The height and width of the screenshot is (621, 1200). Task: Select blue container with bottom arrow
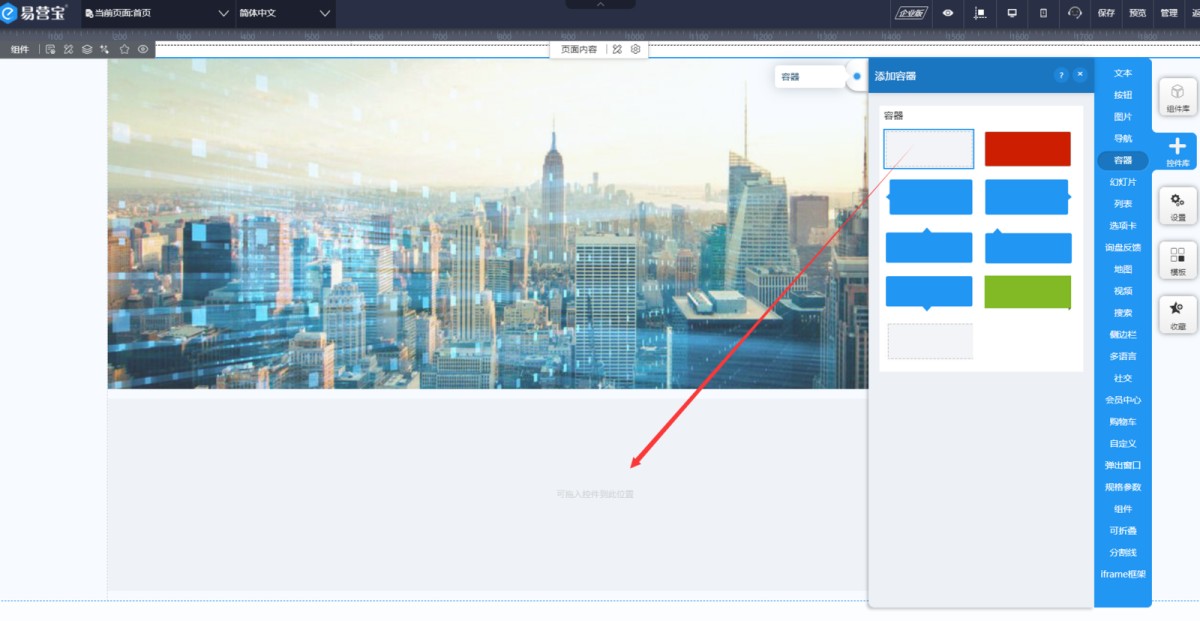929,293
